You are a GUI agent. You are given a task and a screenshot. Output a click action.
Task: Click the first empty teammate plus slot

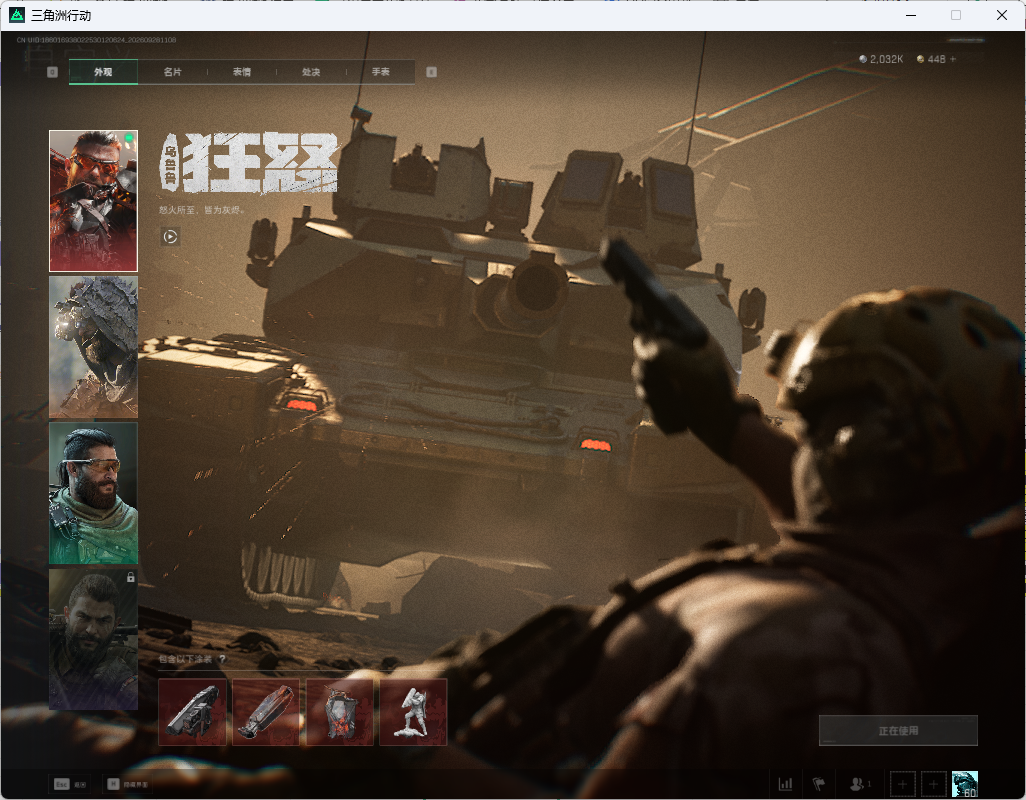902,784
